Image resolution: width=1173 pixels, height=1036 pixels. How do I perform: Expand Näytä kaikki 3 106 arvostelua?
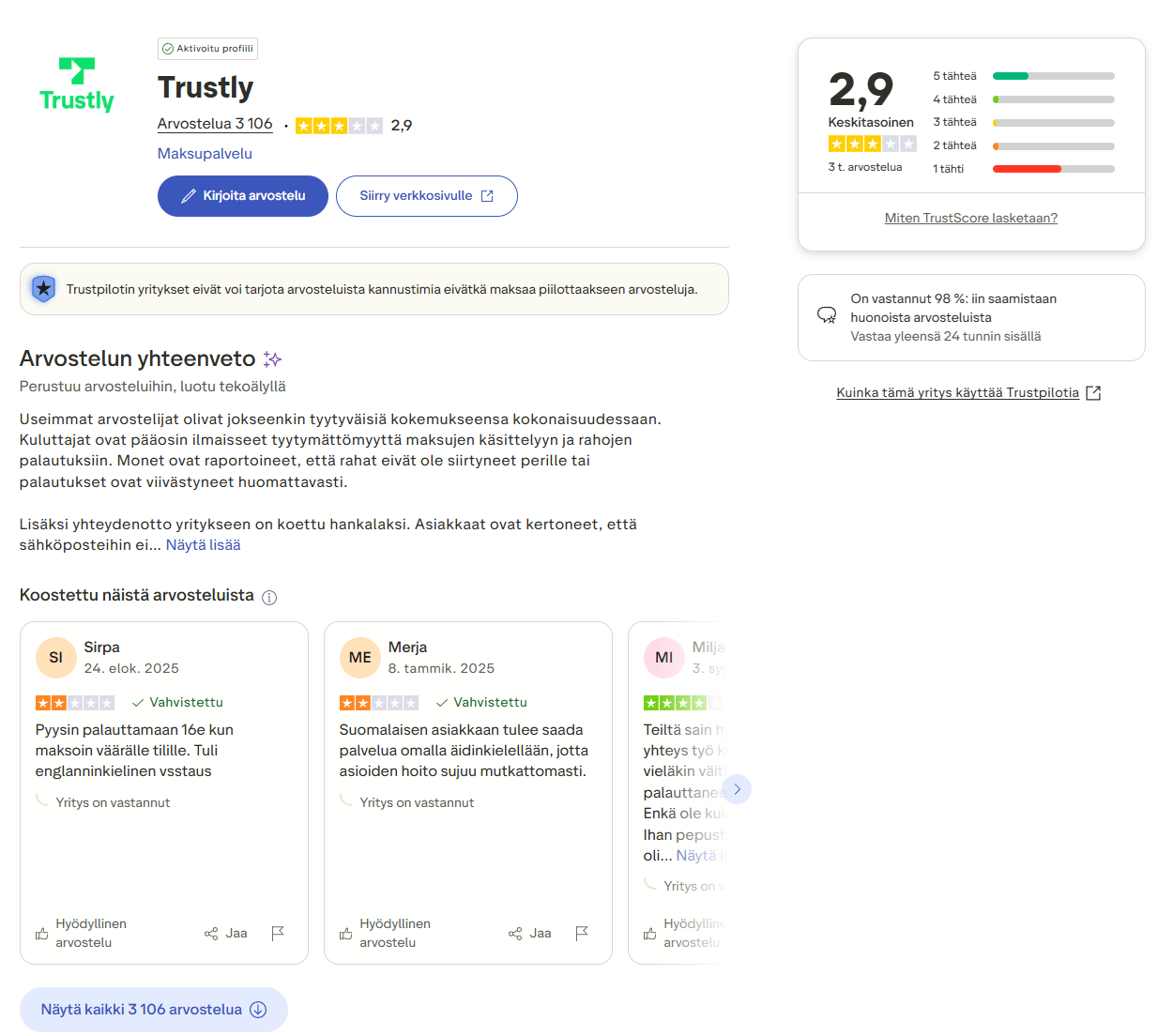tap(153, 1009)
